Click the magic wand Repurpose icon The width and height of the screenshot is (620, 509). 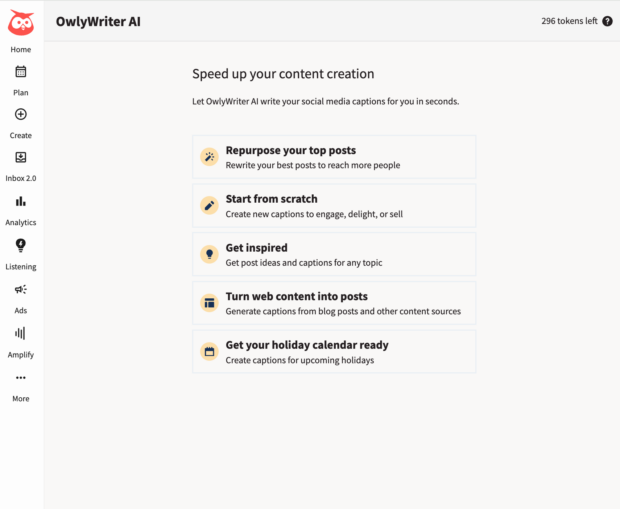209,157
